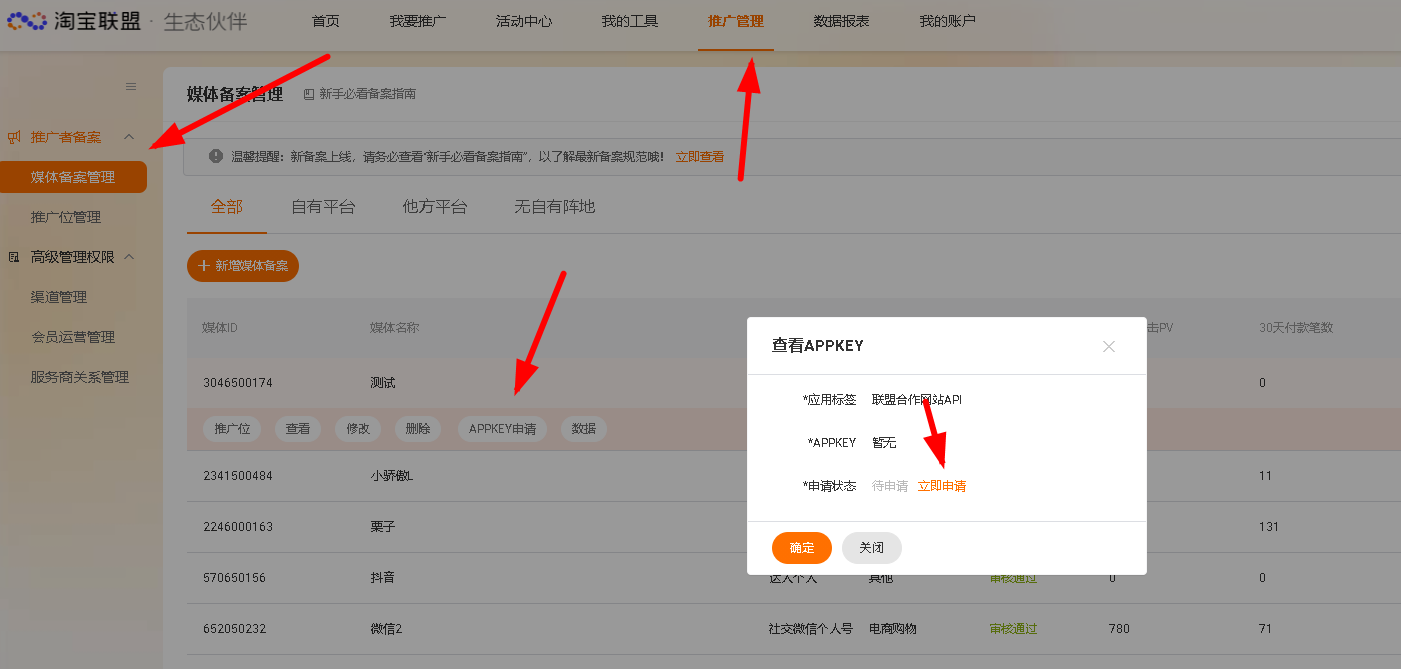Click the 立即申请 link in dialog
Screen dimensions: 1401x669
click(x=942, y=486)
